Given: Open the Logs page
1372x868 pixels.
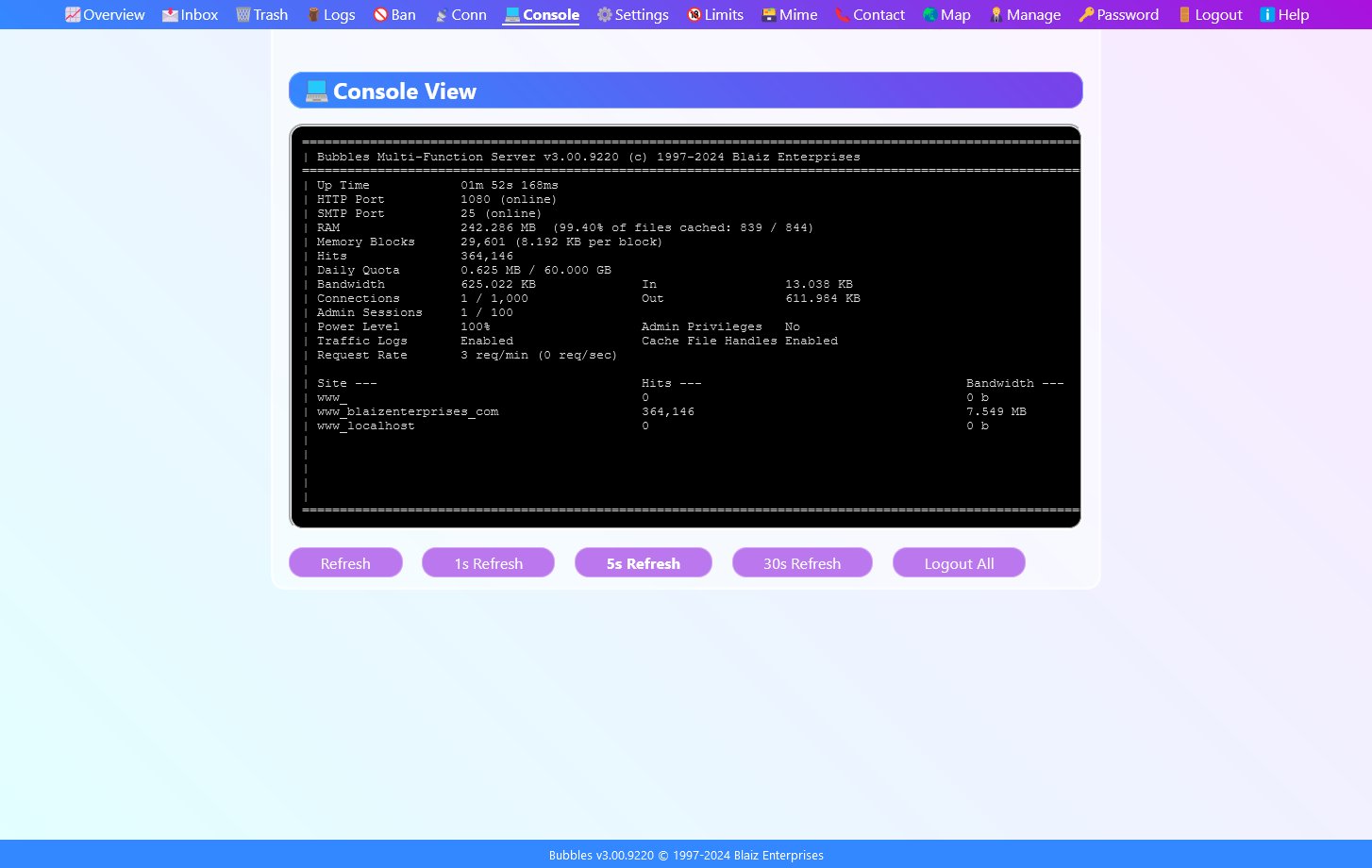Looking at the screenshot, I should click(x=330, y=15).
